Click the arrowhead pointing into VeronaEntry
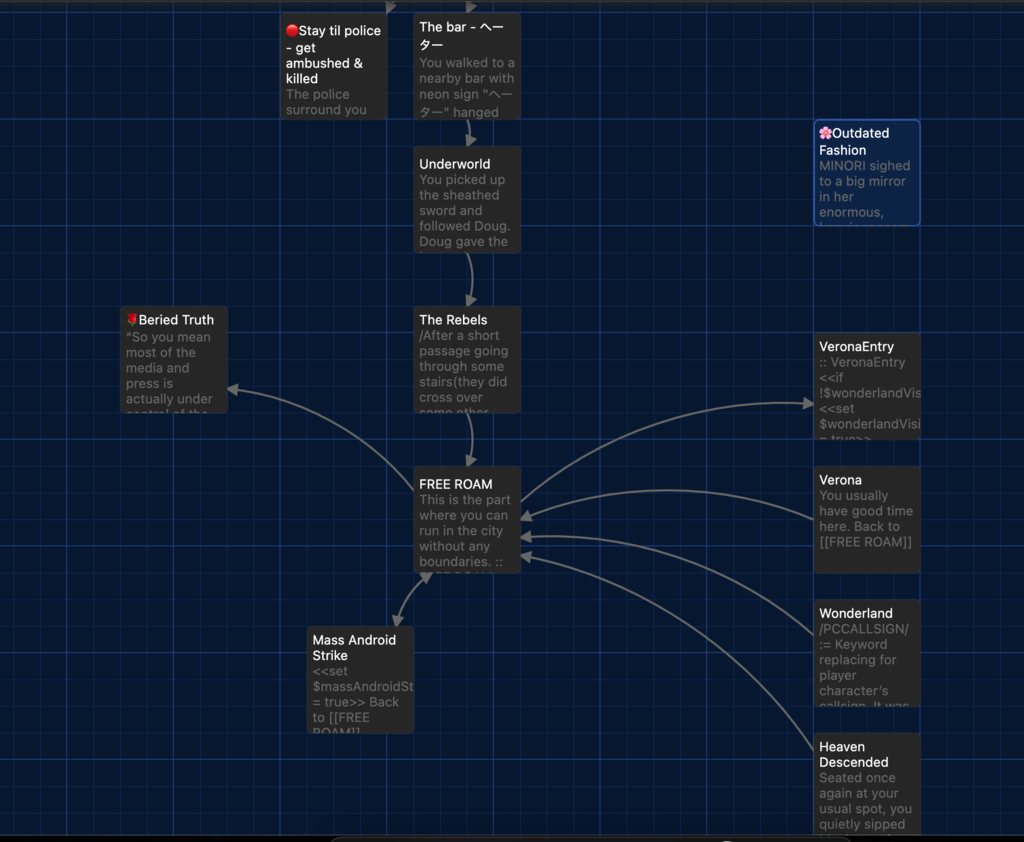The width and height of the screenshot is (1024, 842). point(807,404)
